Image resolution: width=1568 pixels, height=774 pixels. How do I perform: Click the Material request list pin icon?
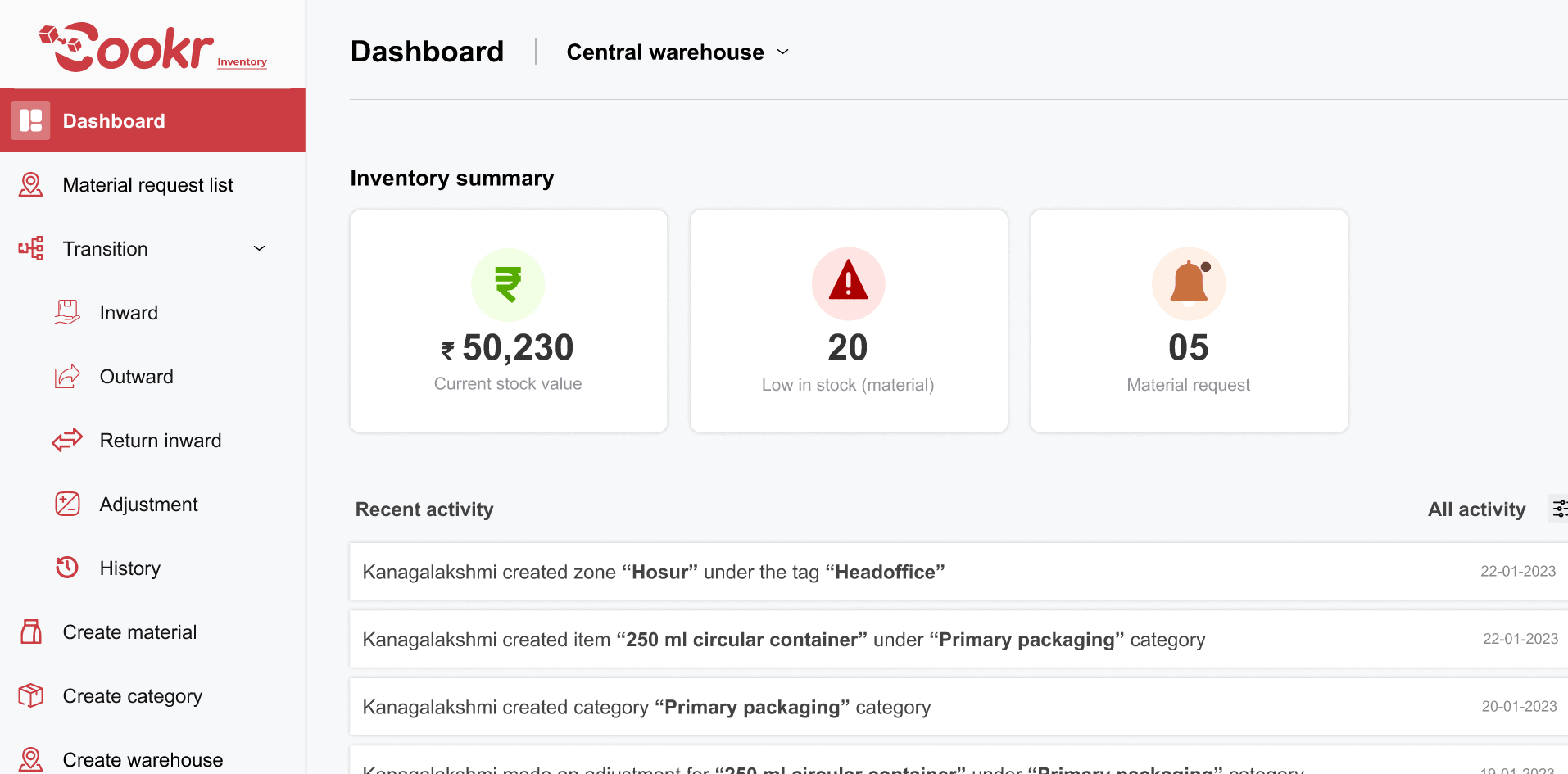tap(31, 184)
